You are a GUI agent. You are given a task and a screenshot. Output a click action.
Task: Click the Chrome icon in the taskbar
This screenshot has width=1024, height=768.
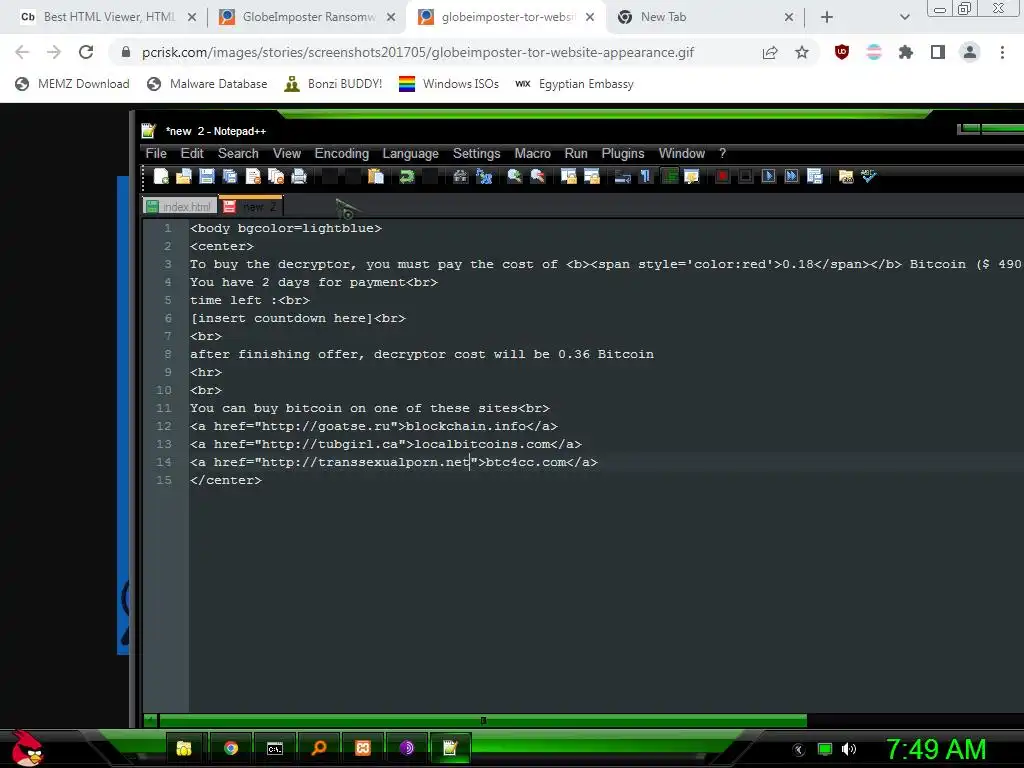(x=231, y=748)
